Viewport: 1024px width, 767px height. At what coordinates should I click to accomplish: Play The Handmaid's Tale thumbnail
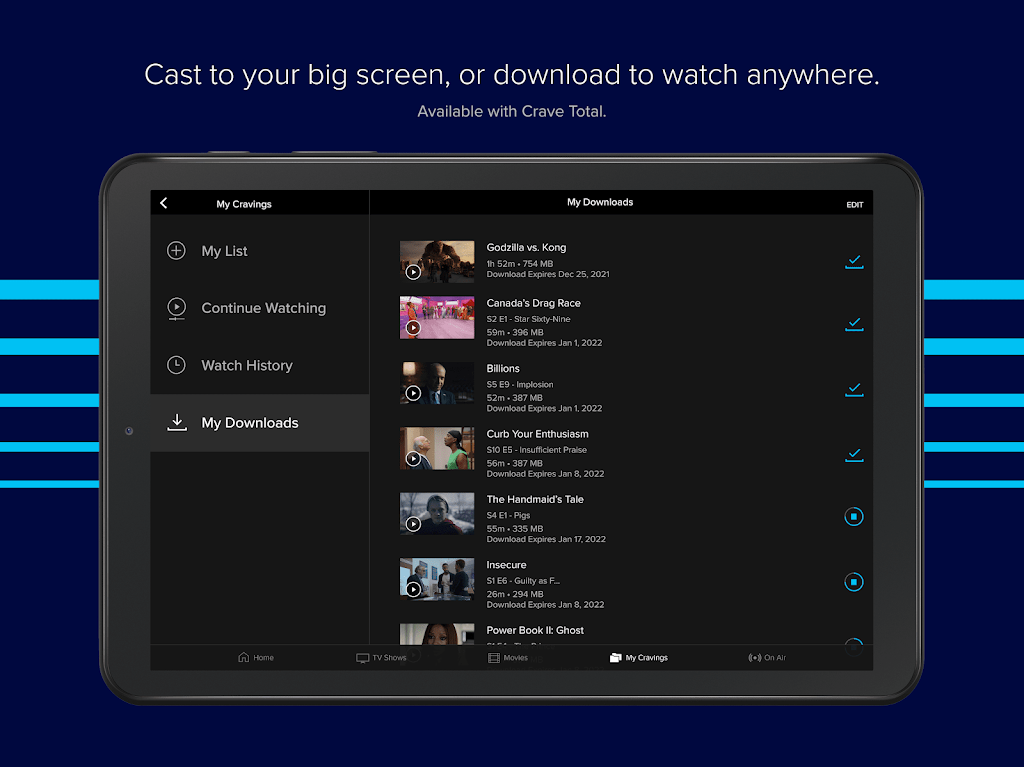(x=437, y=514)
